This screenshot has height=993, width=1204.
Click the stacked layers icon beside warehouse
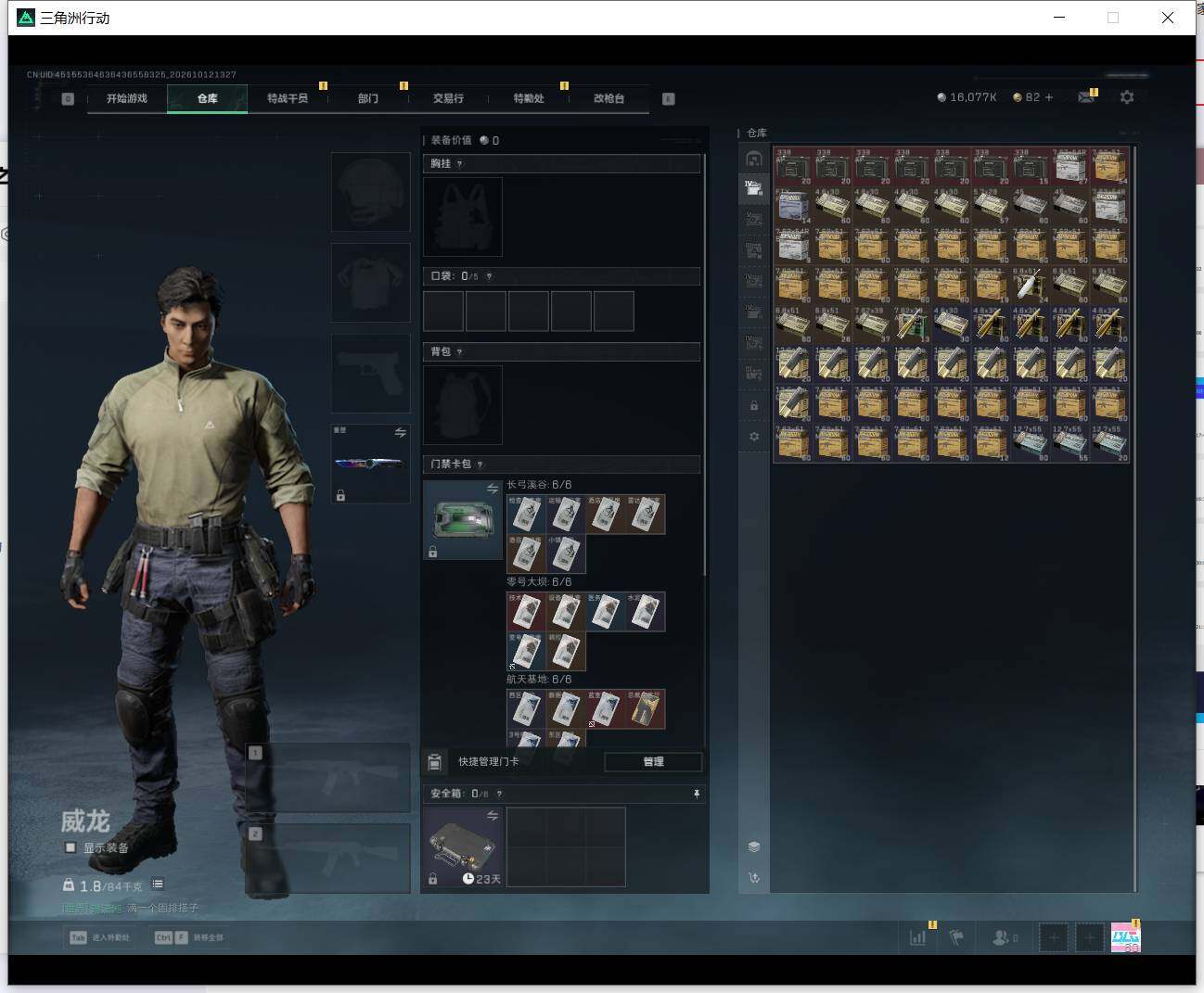click(753, 847)
